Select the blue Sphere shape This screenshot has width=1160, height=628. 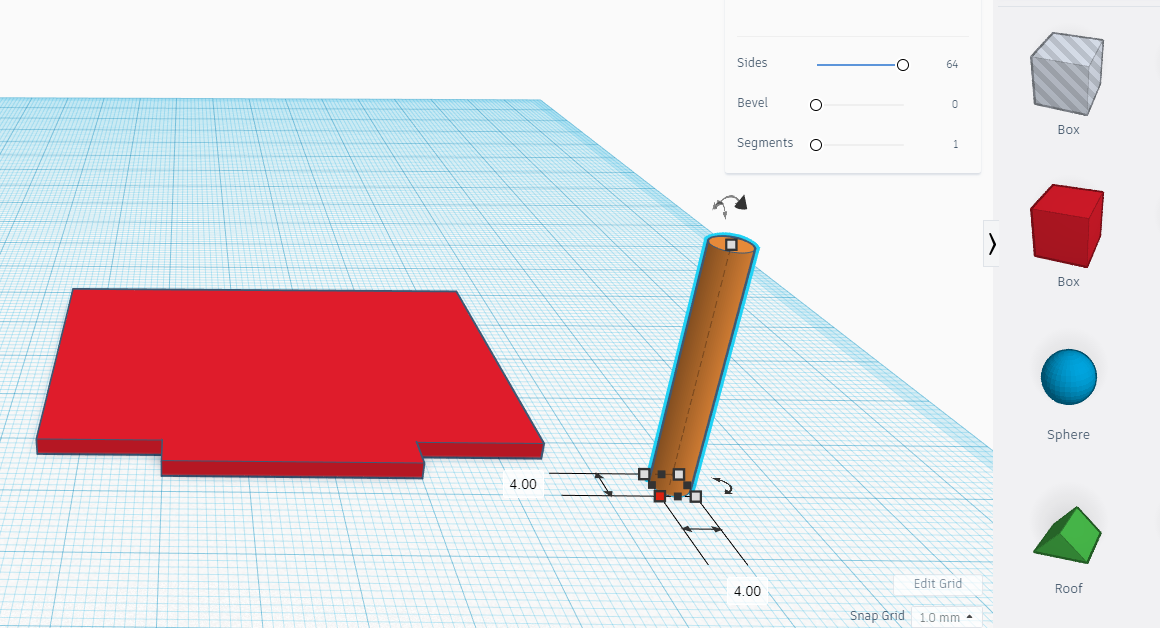1066,376
